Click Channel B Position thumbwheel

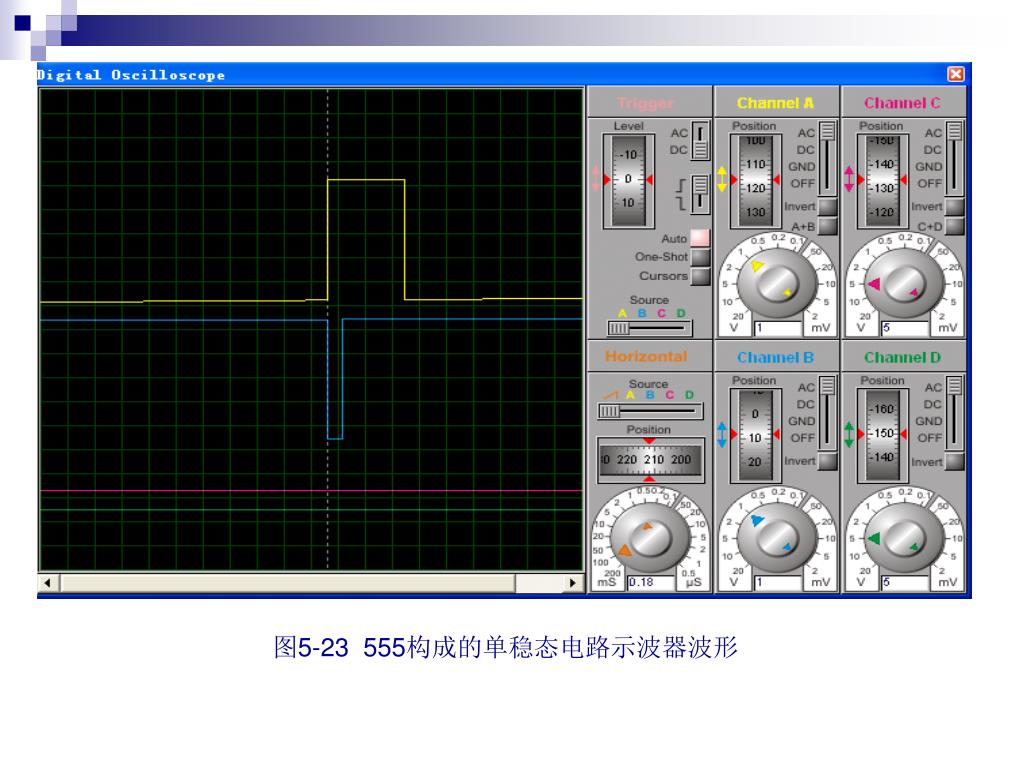pyautogui.click(x=755, y=435)
